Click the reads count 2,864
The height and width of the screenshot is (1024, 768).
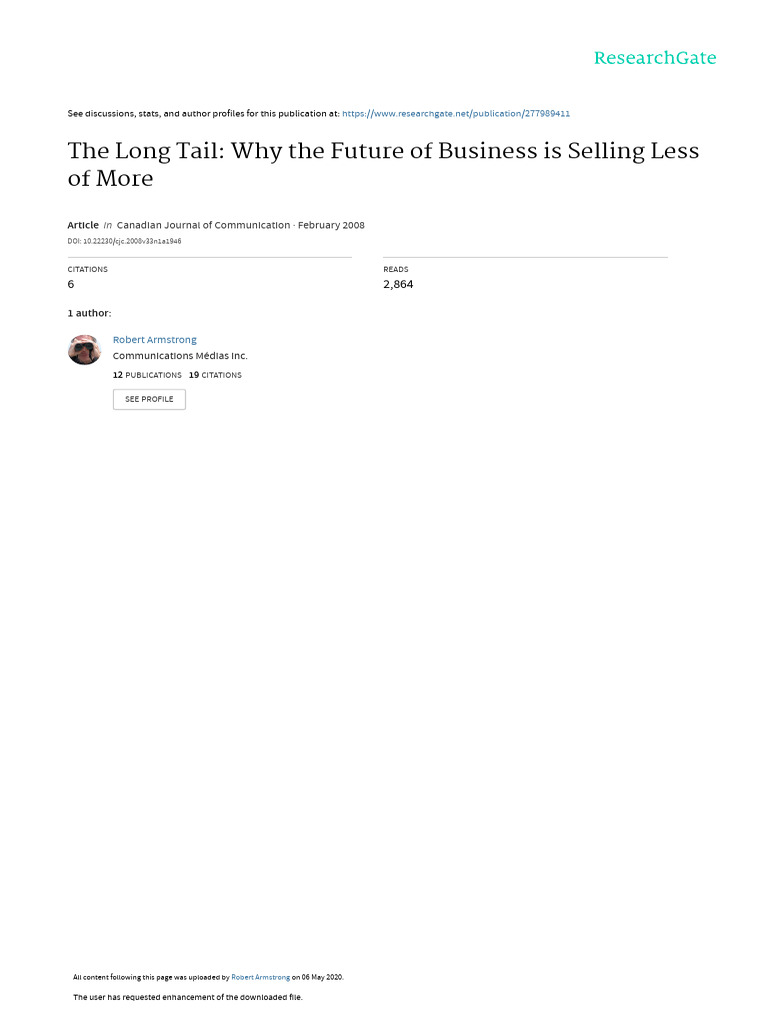click(398, 284)
